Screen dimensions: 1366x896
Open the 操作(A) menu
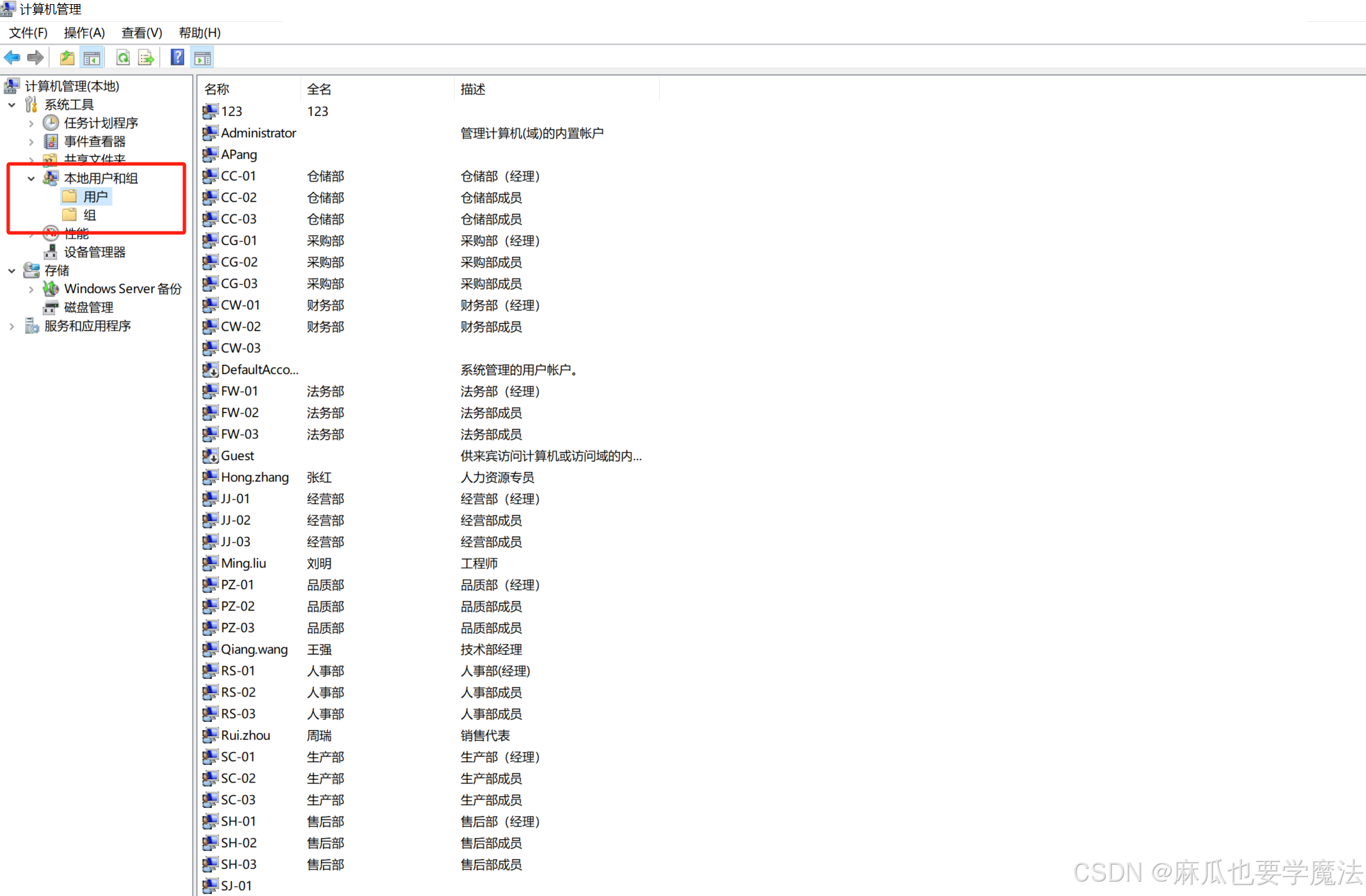(x=84, y=33)
